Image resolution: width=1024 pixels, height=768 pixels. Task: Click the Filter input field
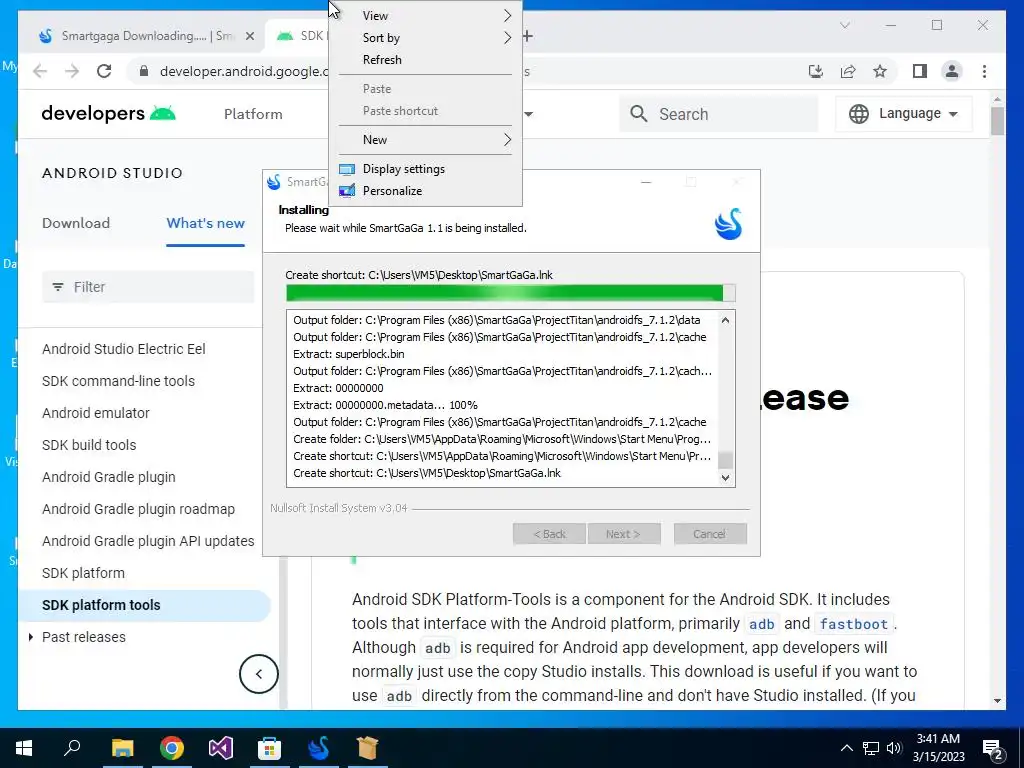[x=148, y=287]
